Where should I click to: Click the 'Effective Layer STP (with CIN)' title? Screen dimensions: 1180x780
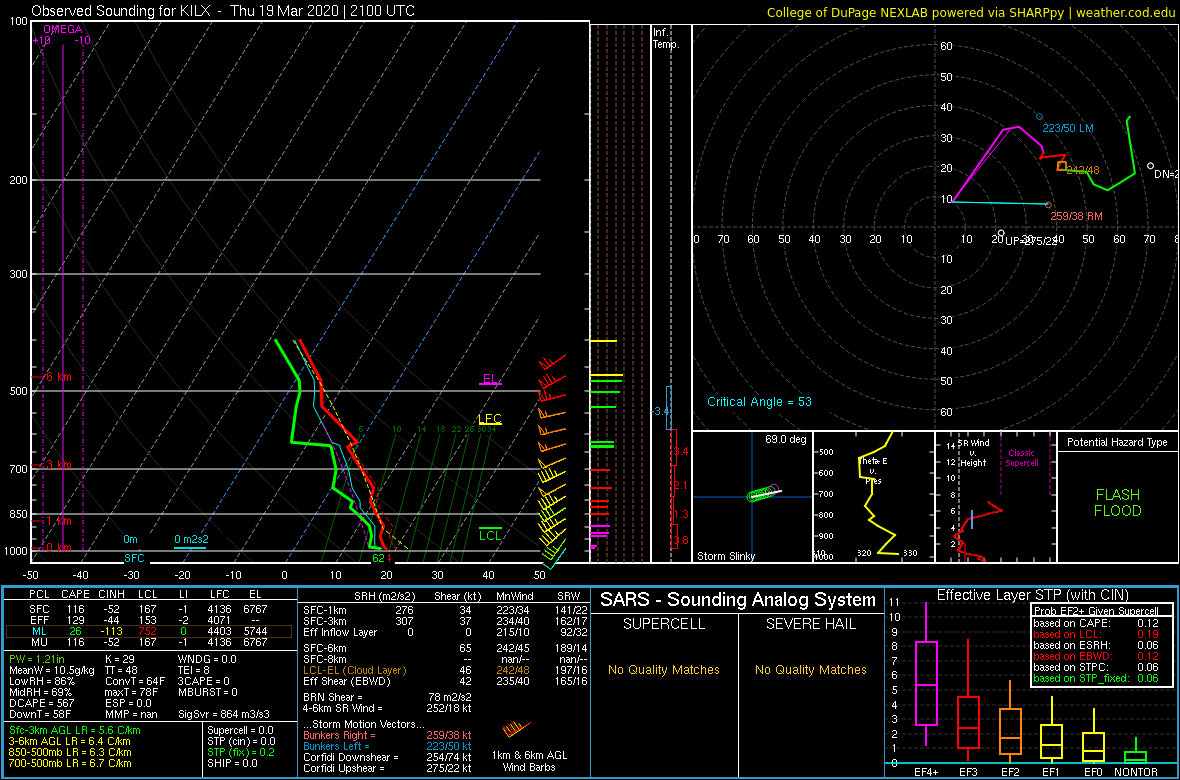pos(1032,596)
